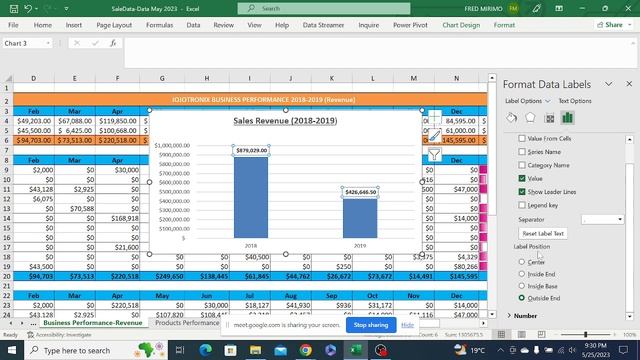Click the Hide link in sharing bar
The image size is (640, 360).
[407, 325]
